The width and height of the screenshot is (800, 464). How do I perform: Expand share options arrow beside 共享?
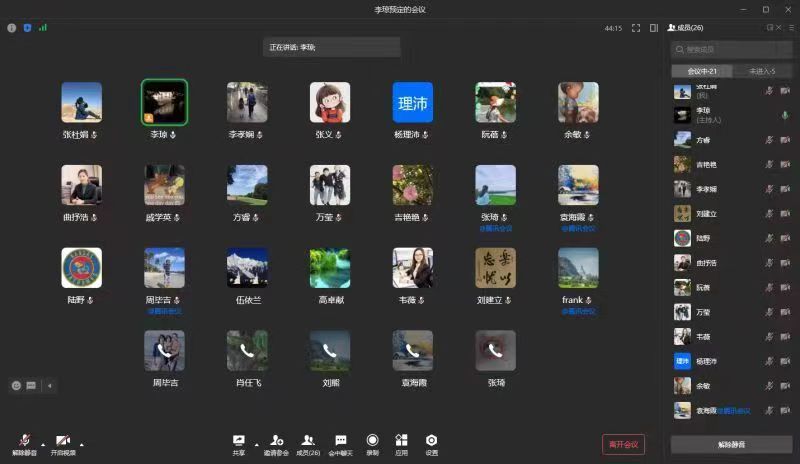256,443
